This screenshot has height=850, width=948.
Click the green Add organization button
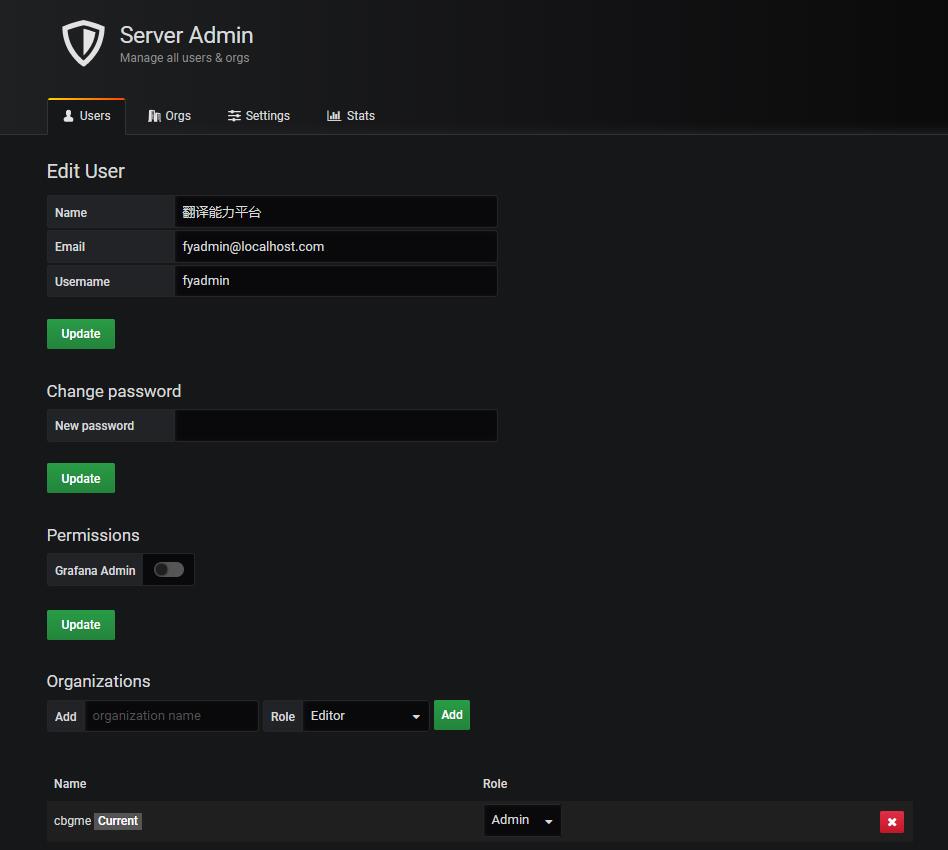point(452,715)
